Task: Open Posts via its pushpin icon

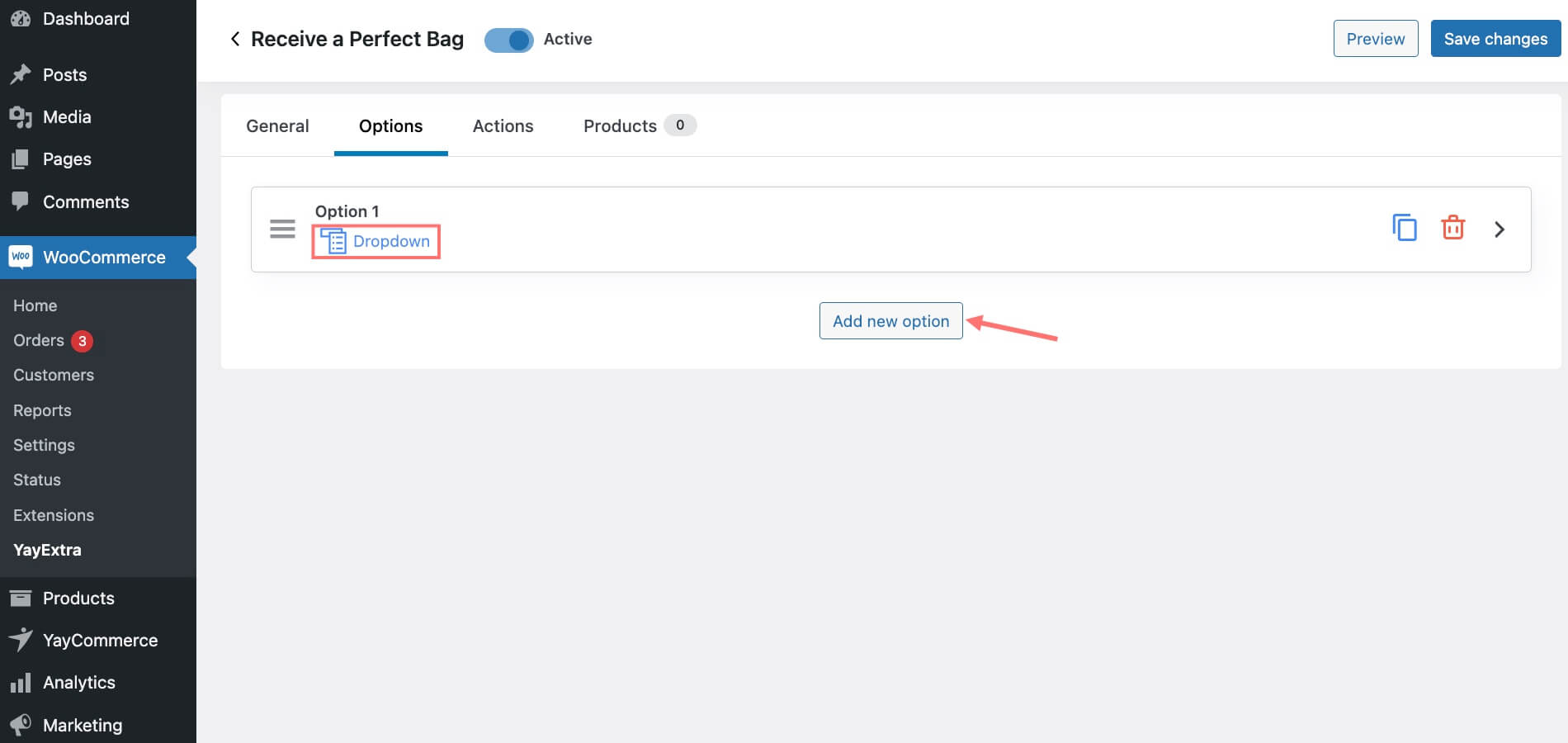Action: 21,74
